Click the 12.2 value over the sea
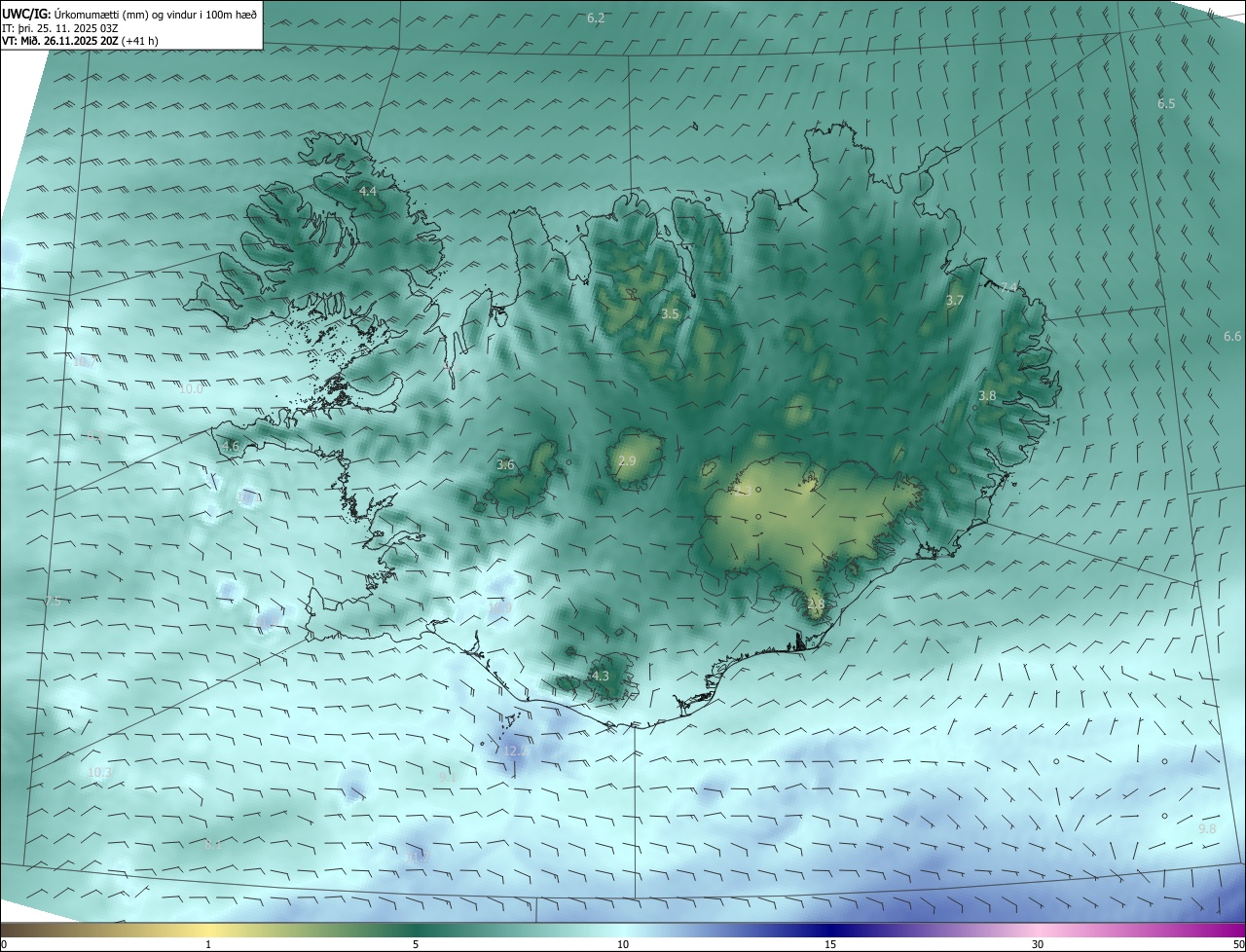 click(516, 751)
